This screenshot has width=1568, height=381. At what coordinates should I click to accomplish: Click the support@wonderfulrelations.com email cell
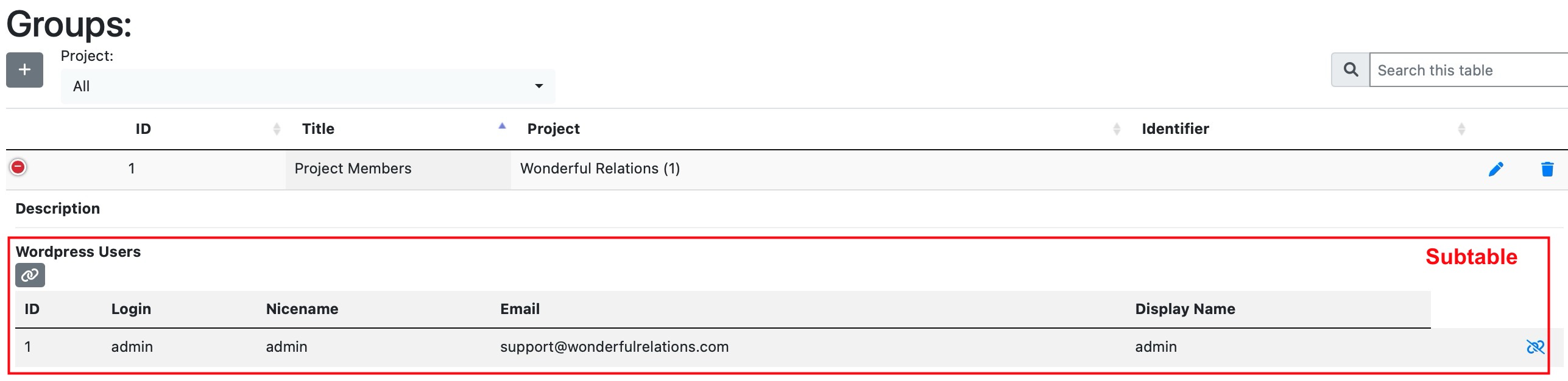click(614, 347)
